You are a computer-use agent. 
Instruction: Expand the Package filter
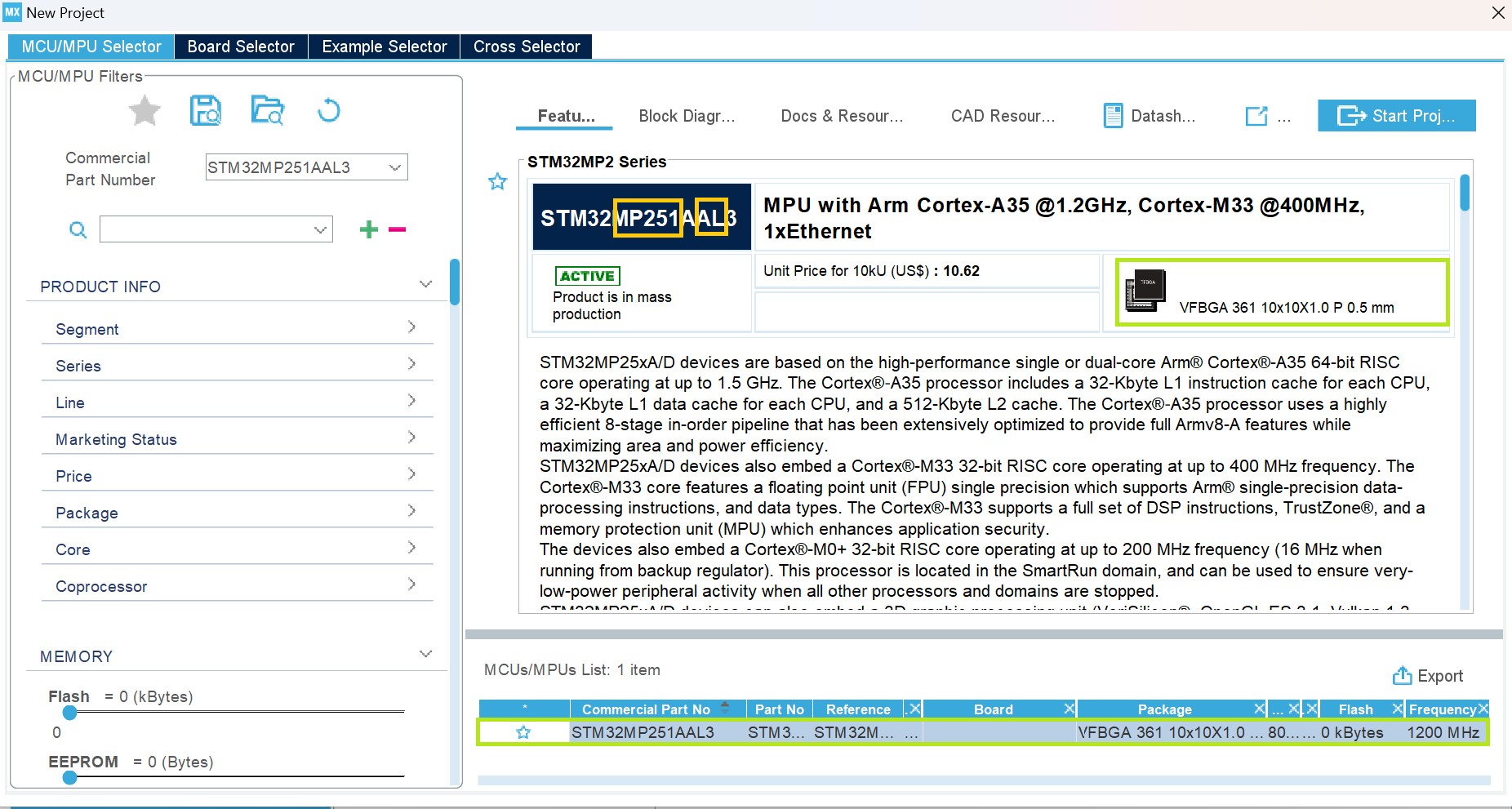click(411, 511)
